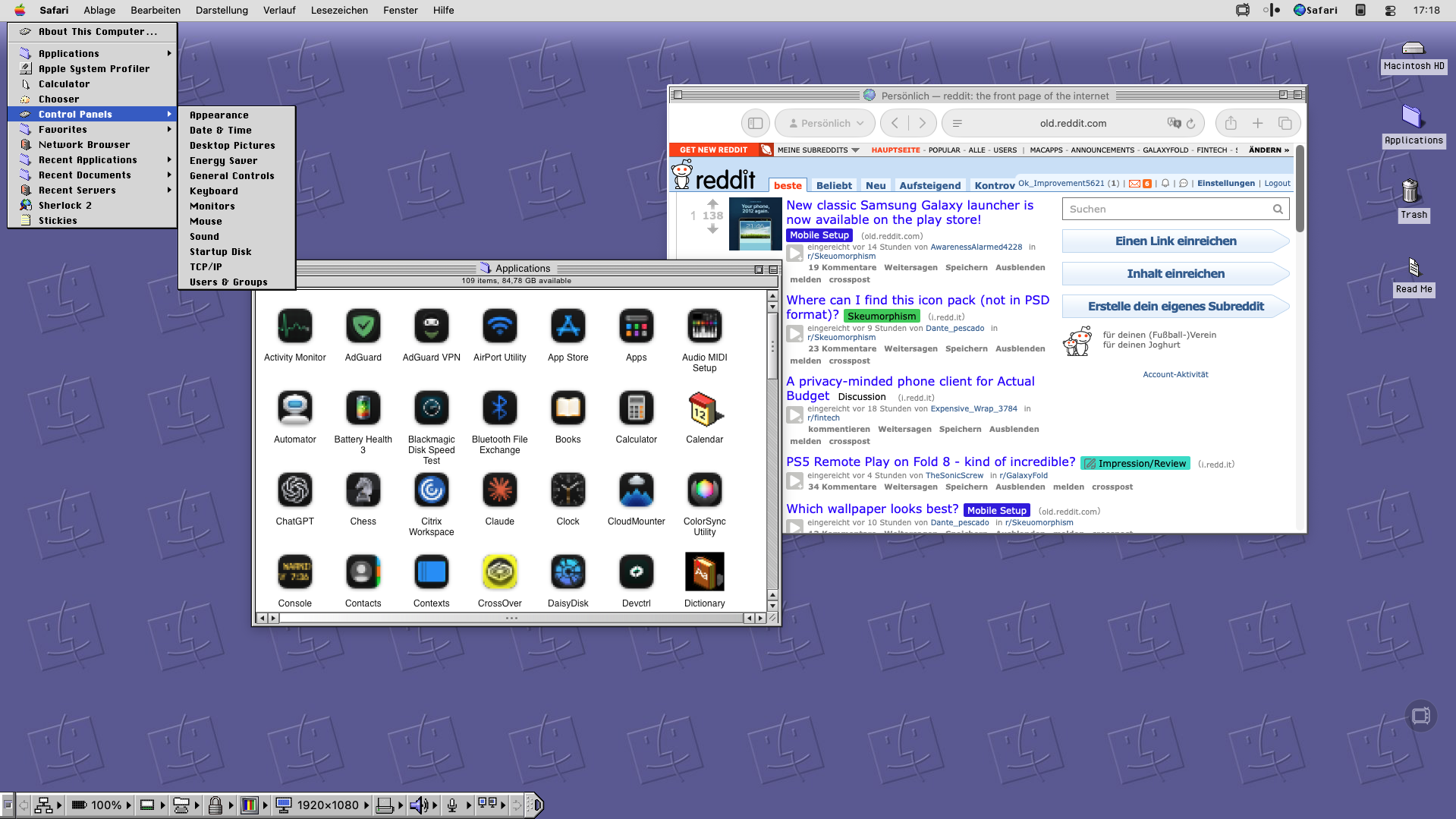Select the Citrix Workspace icon

pyautogui.click(x=431, y=490)
